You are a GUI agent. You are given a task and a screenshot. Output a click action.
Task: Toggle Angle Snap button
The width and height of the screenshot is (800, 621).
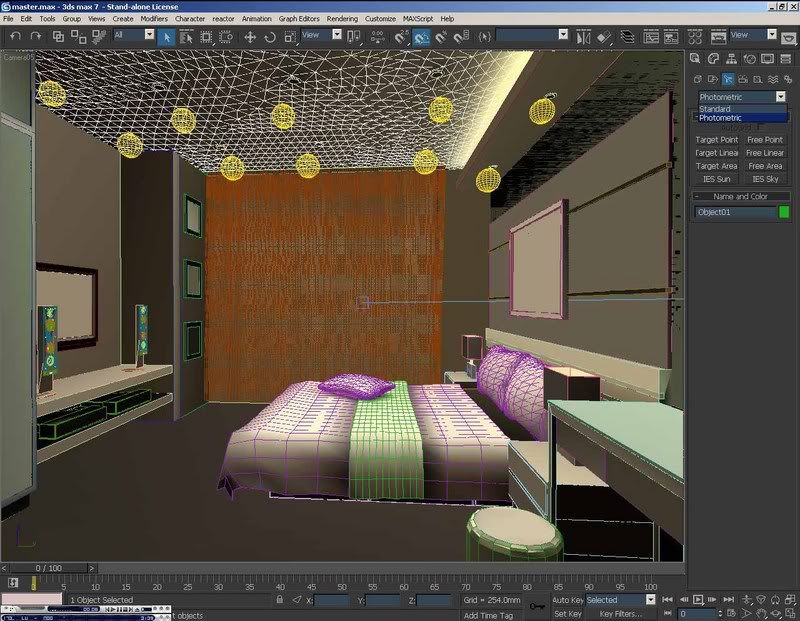tap(421, 37)
